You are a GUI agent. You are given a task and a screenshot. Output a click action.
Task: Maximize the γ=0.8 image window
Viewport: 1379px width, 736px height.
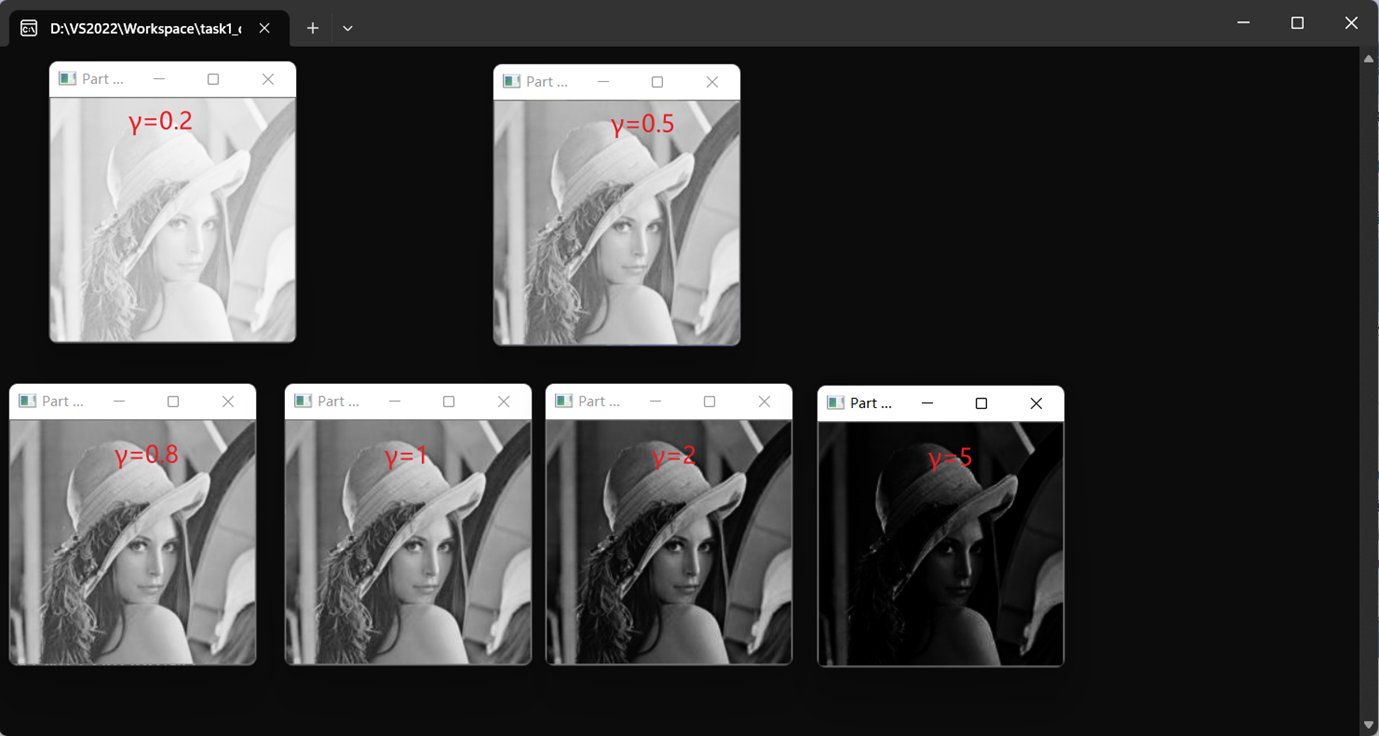(x=173, y=401)
